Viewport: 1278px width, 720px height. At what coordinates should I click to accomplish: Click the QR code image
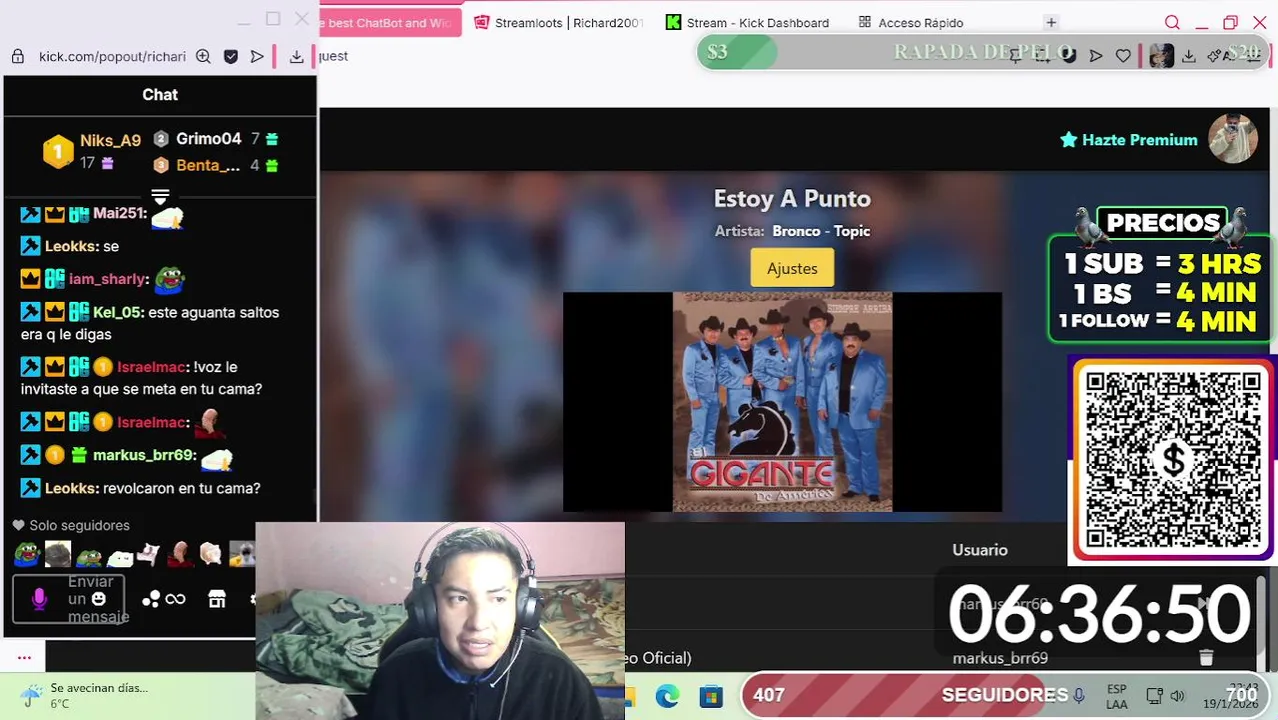[x=1172, y=460]
